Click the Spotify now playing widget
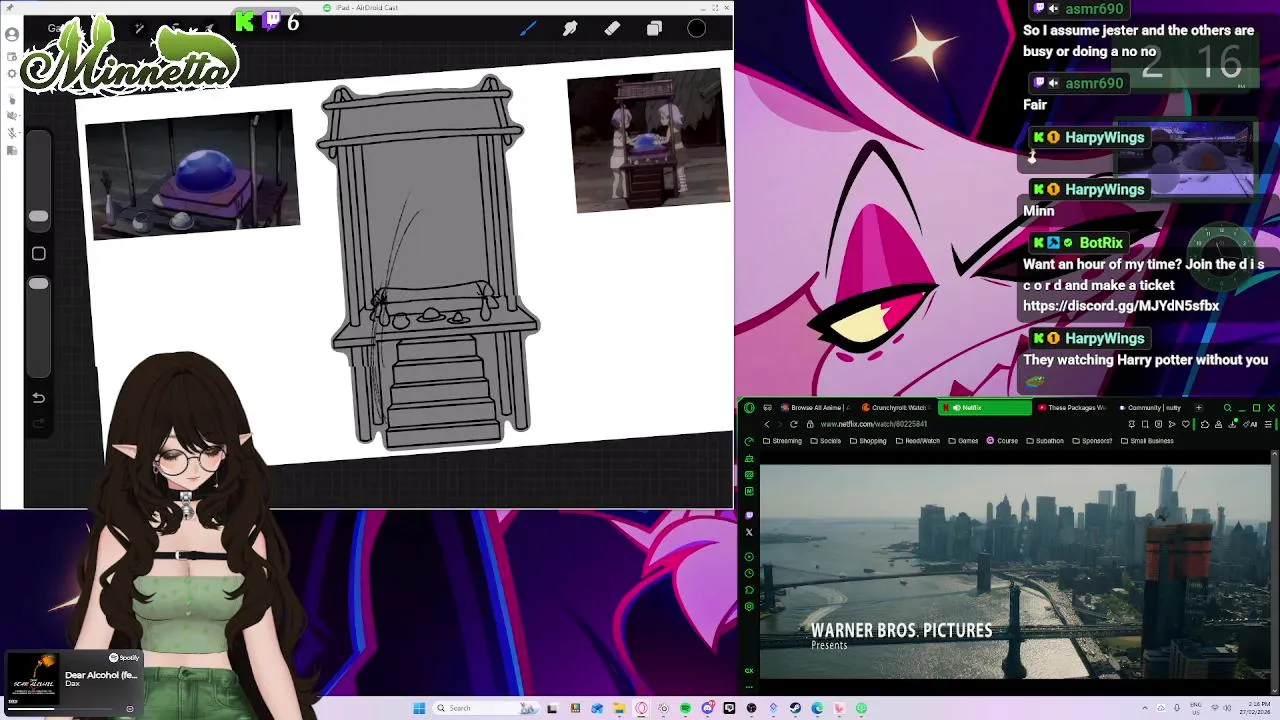Viewport: 1280px width, 720px height. (75, 683)
